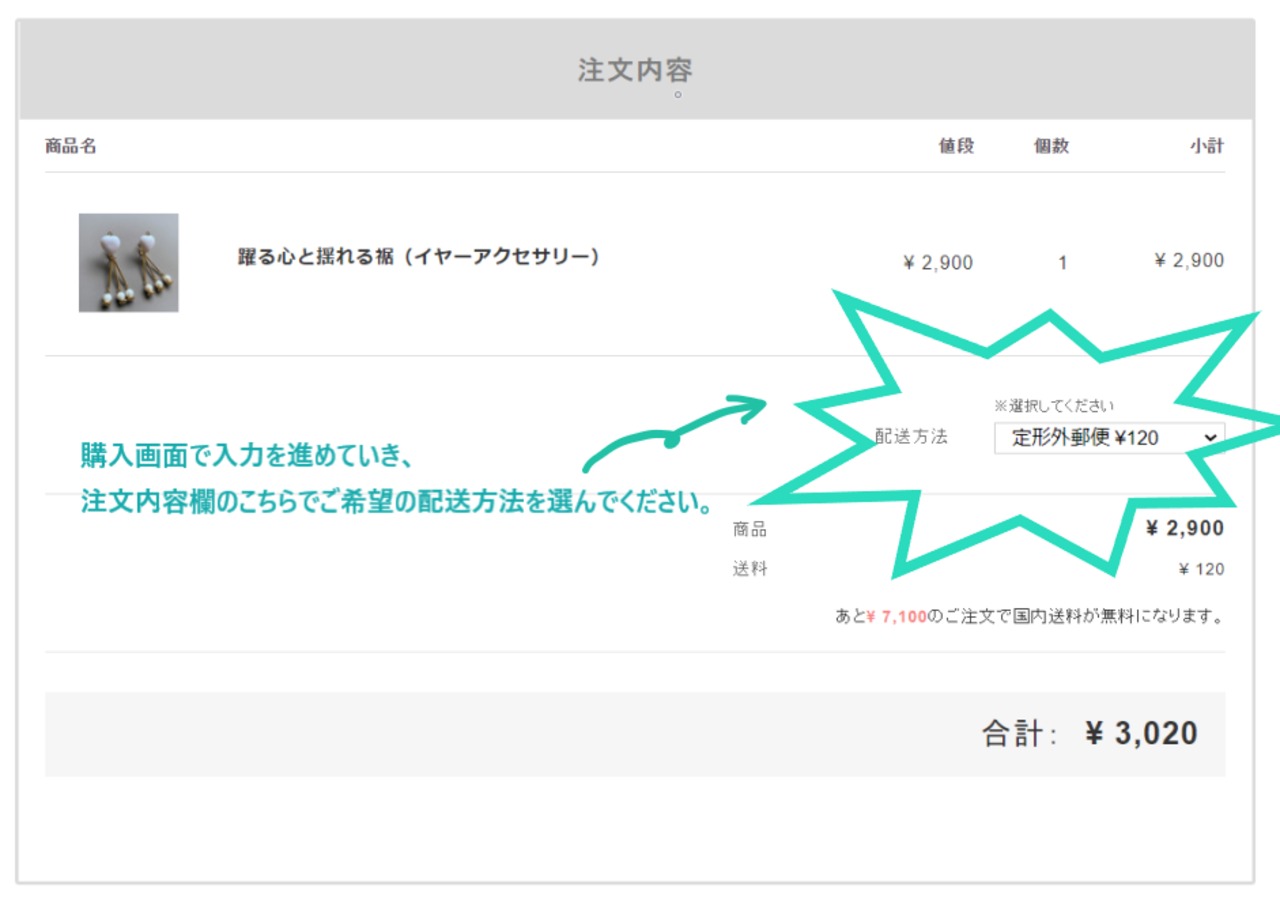Click the 商品名 column header

click(71, 146)
